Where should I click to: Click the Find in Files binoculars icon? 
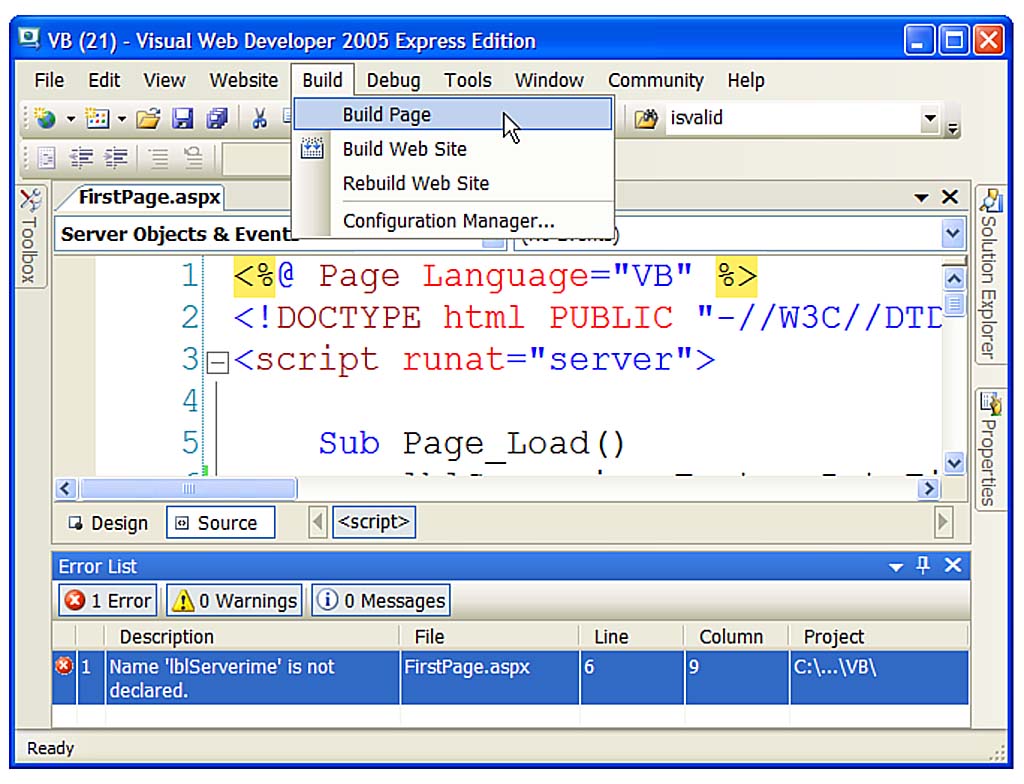point(646,118)
